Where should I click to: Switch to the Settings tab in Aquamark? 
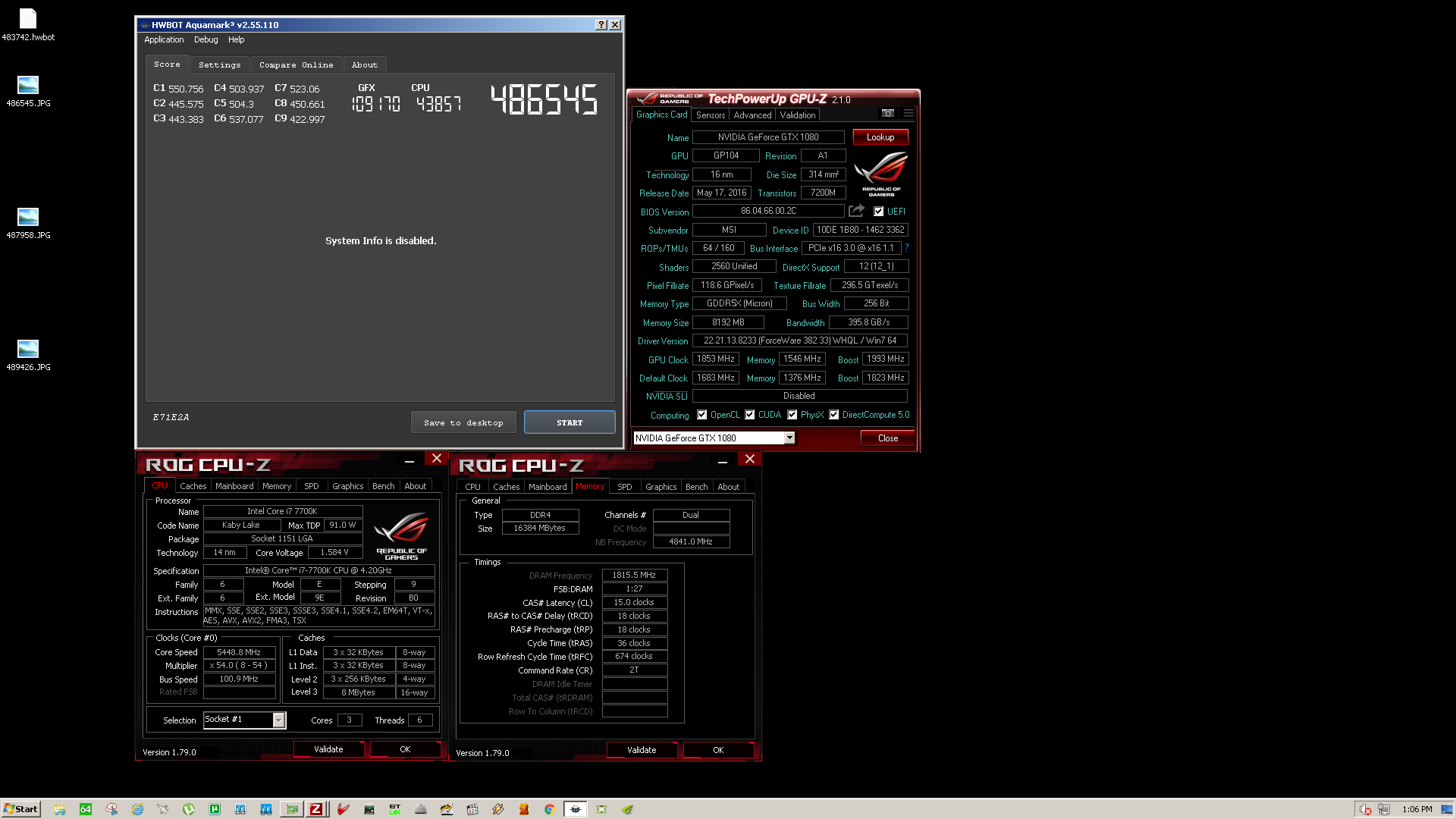pos(219,64)
